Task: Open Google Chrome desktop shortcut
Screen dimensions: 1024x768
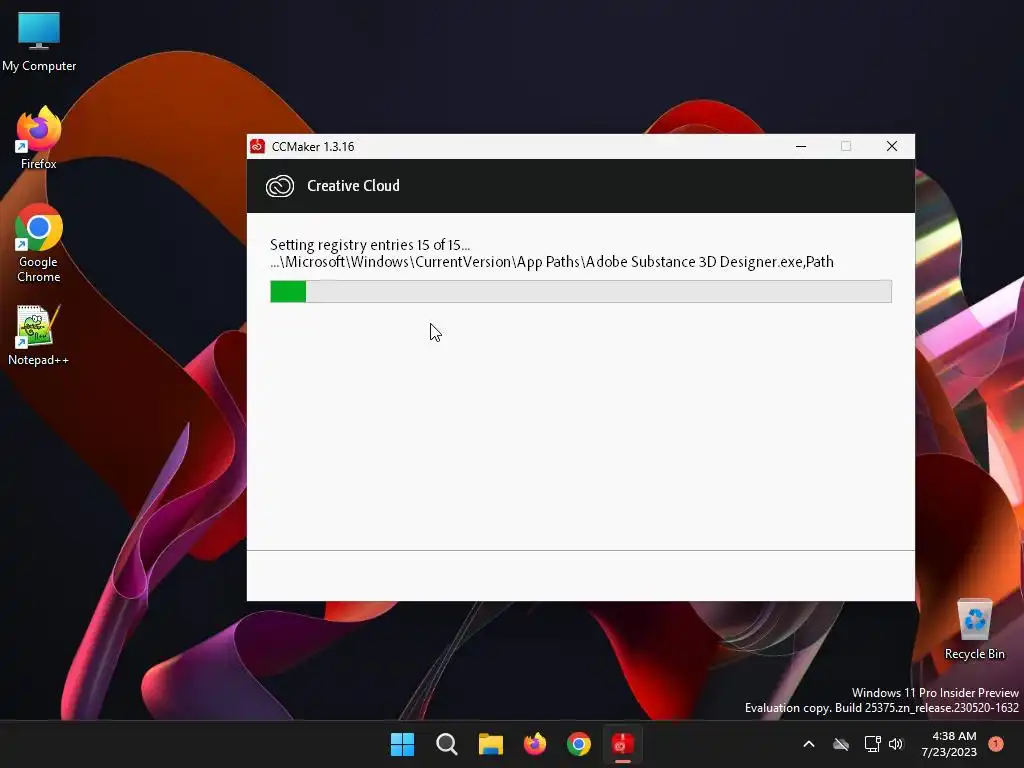Action: click(x=39, y=242)
